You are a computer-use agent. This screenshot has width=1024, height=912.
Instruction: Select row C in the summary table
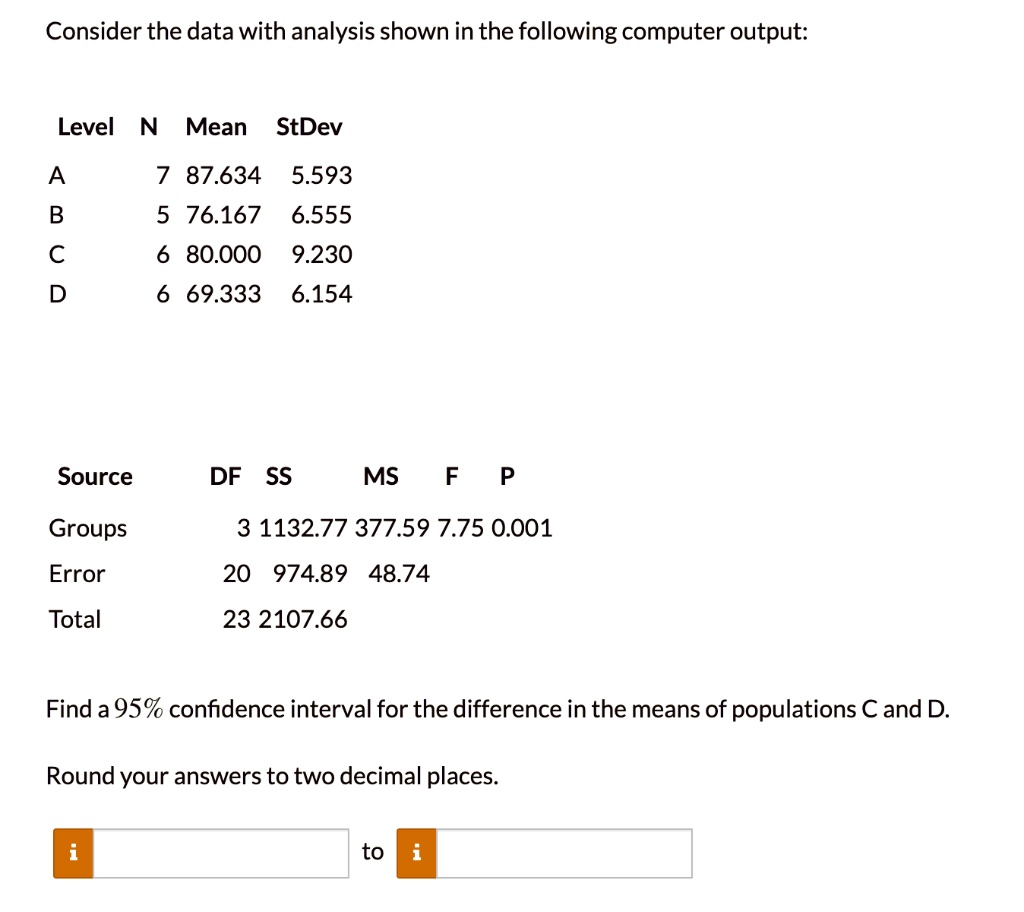56,254
